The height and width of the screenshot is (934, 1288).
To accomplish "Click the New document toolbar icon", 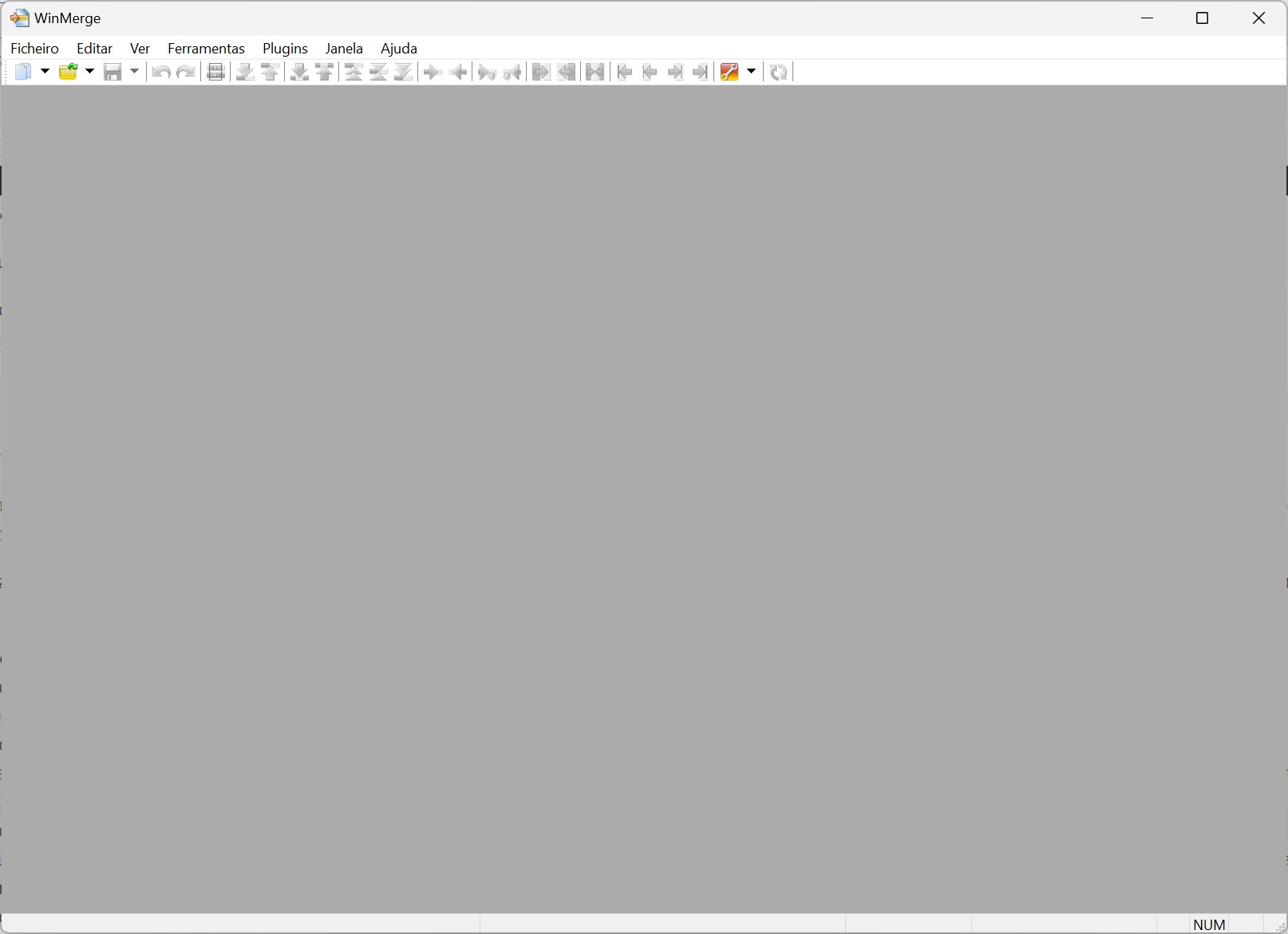I will [23, 72].
